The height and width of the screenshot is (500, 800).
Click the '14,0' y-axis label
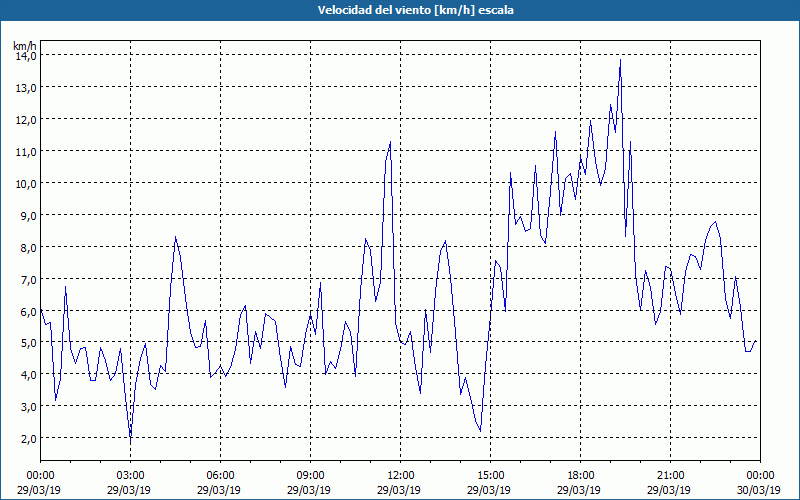tap(26, 56)
